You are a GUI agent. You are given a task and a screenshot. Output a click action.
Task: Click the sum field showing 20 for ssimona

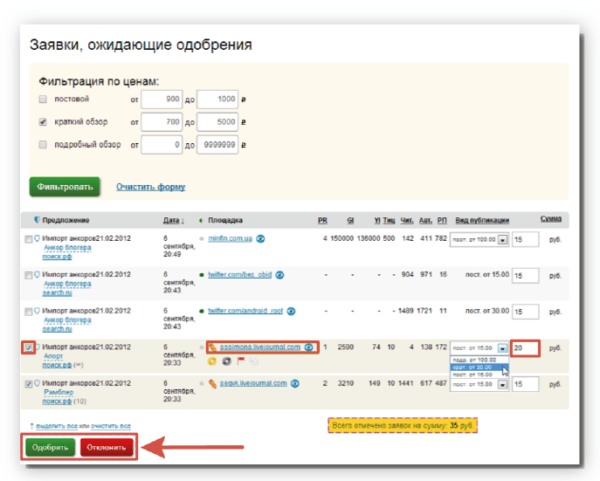[525, 348]
